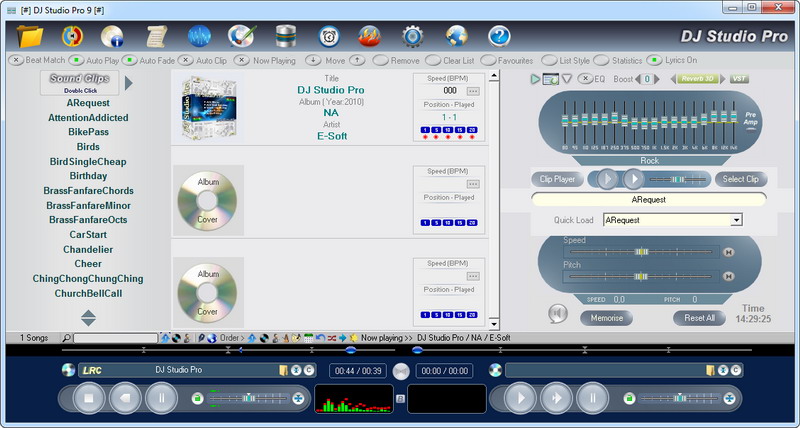This screenshot has height=428, width=800.
Task: Open the yellow folder icon in toolbar
Action: click(x=31, y=37)
